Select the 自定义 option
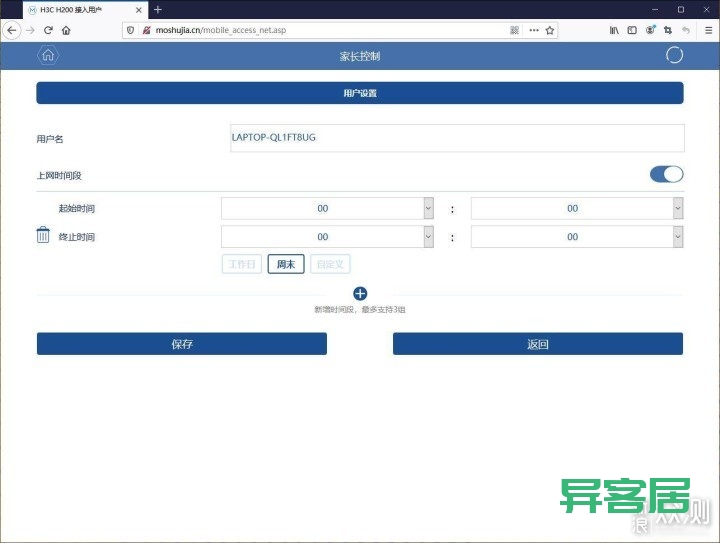 (x=330, y=264)
